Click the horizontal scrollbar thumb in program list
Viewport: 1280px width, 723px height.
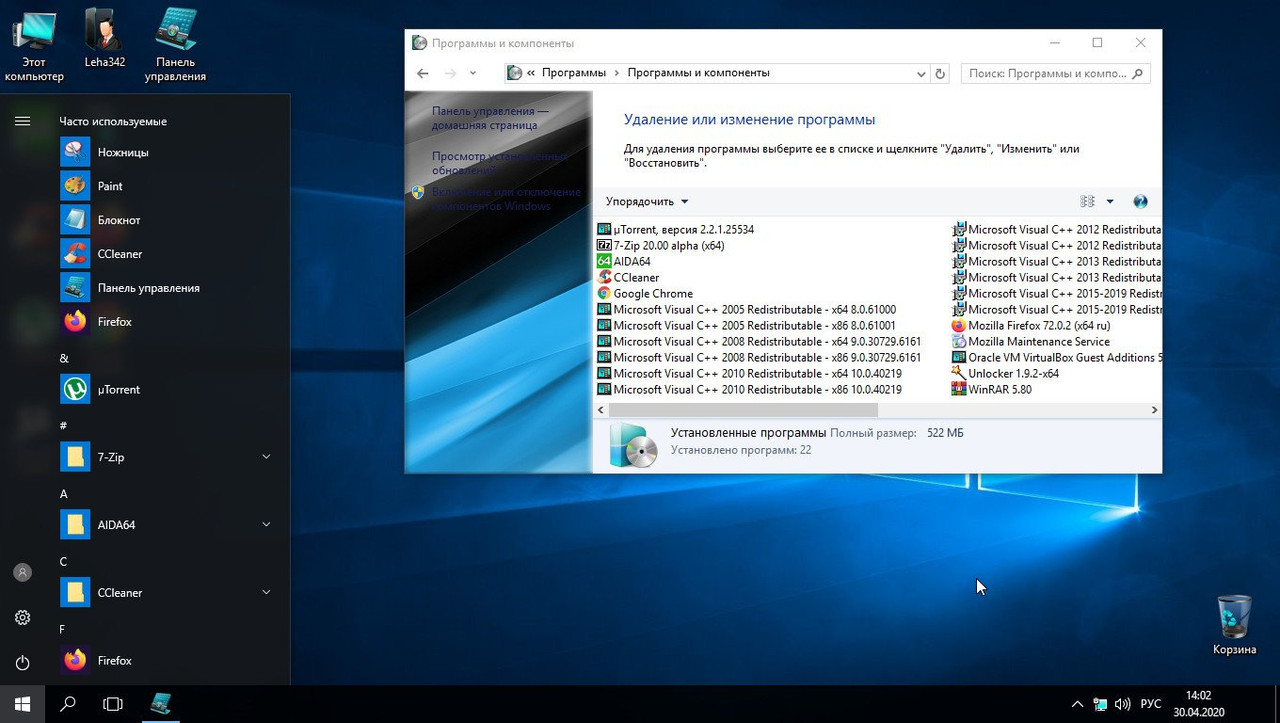[742, 410]
